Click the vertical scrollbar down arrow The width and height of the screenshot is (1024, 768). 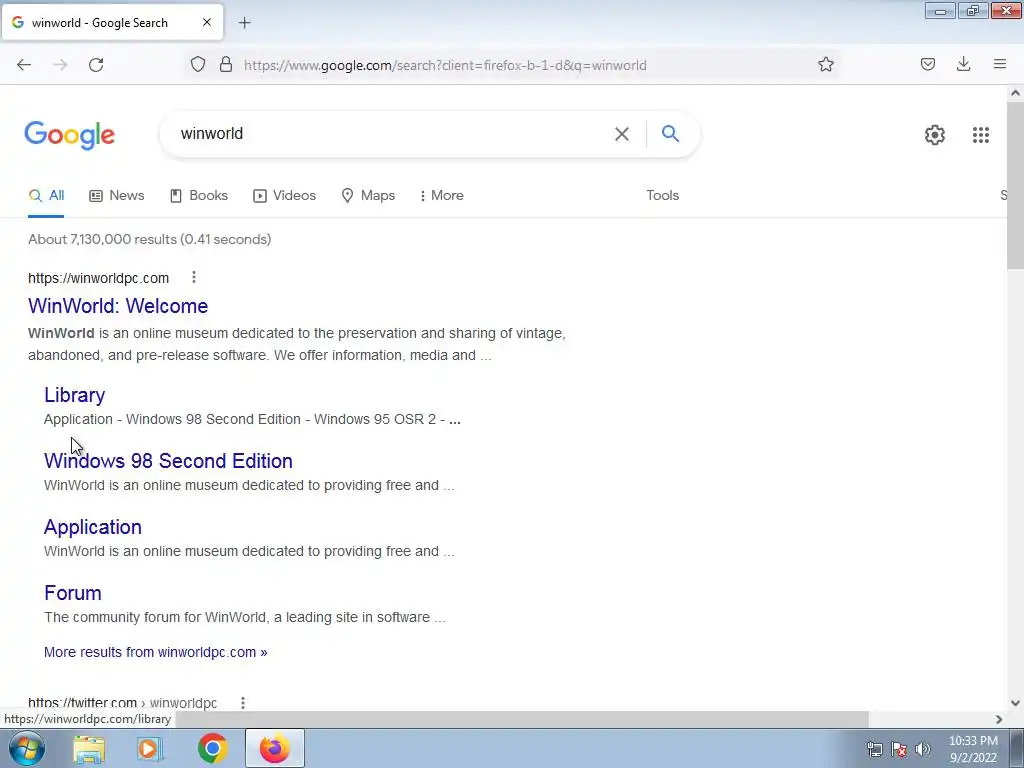pyautogui.click(x=1015, y=703)
